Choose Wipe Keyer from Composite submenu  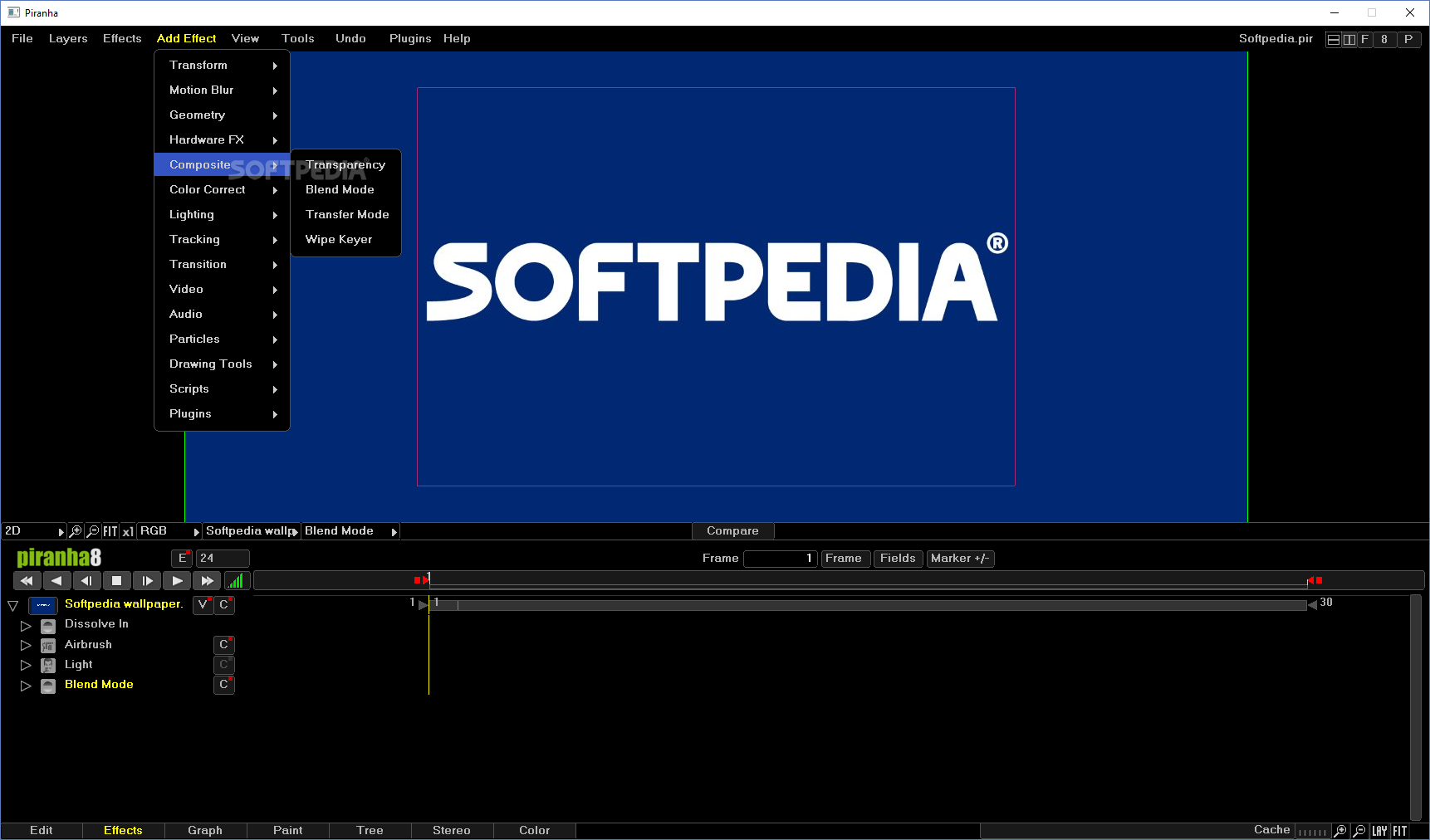click(345, 239)
